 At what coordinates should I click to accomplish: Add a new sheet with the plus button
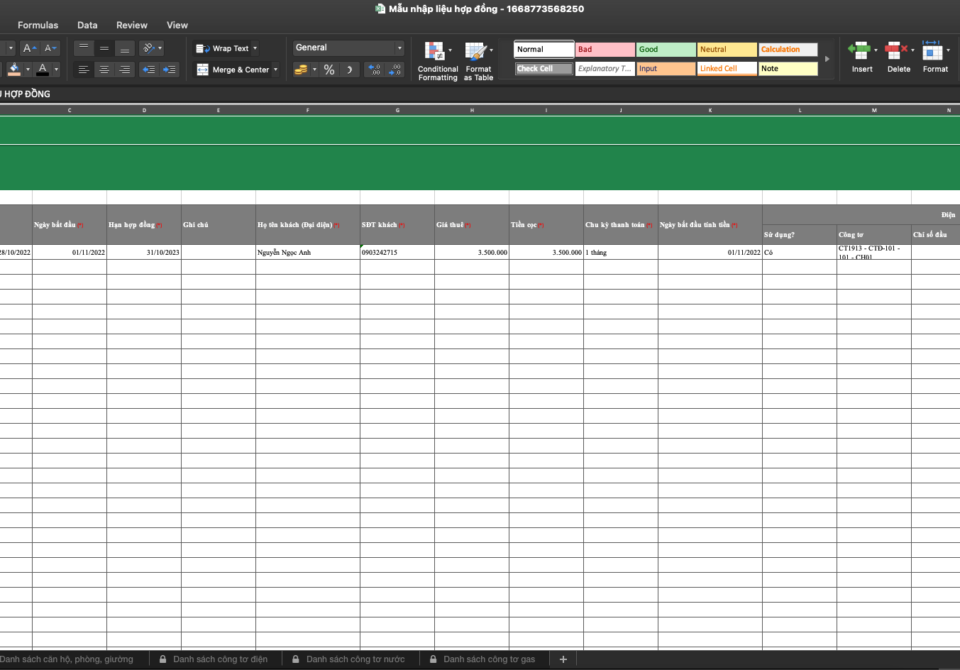click(563, 660)
